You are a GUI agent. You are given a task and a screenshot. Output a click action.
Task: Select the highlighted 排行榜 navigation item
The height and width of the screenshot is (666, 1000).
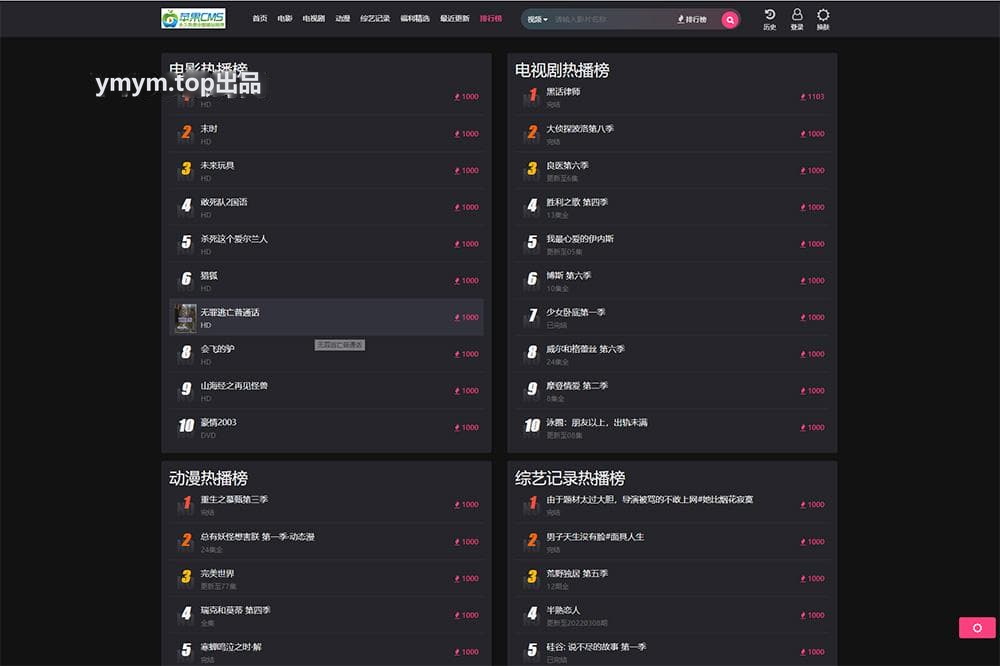pos(490,18)
